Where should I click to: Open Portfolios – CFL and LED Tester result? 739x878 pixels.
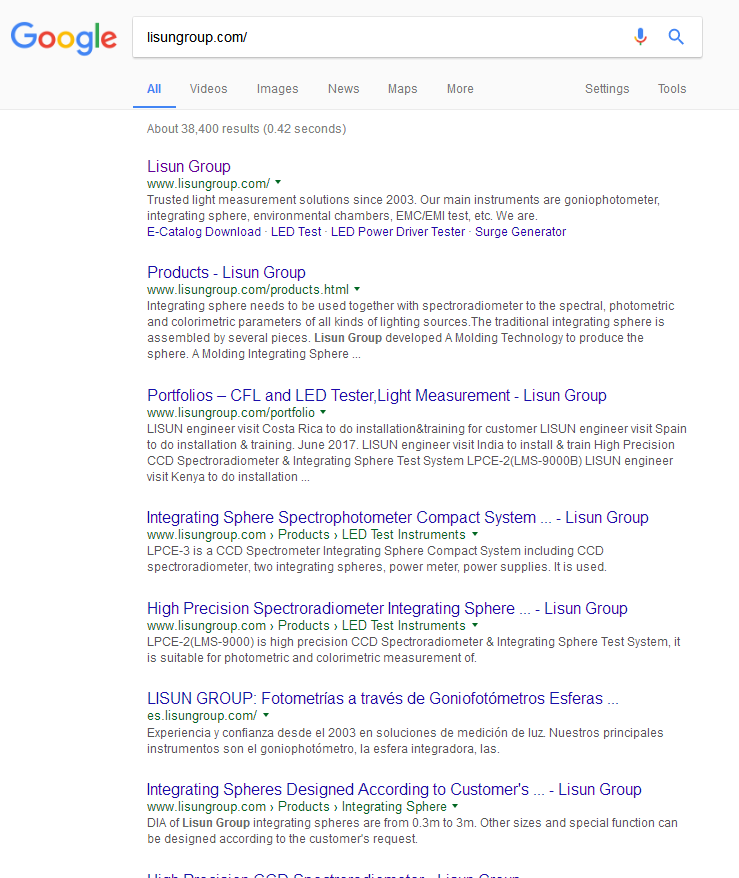click(x=377, y=395)
